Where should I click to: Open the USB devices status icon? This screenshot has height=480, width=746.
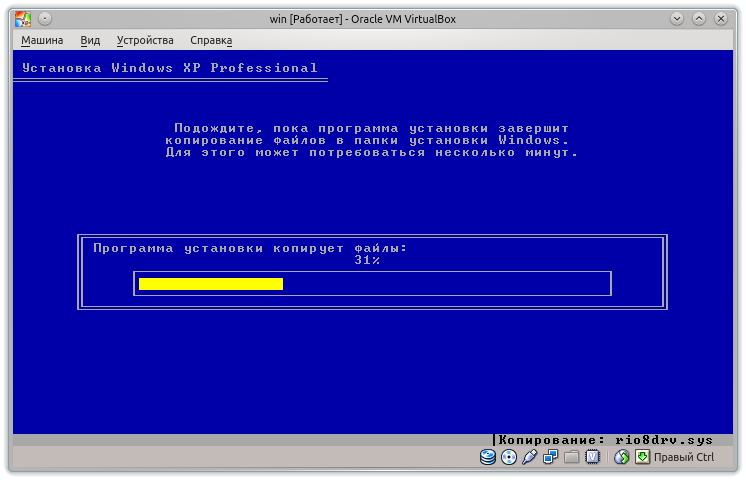pos(530,457)
